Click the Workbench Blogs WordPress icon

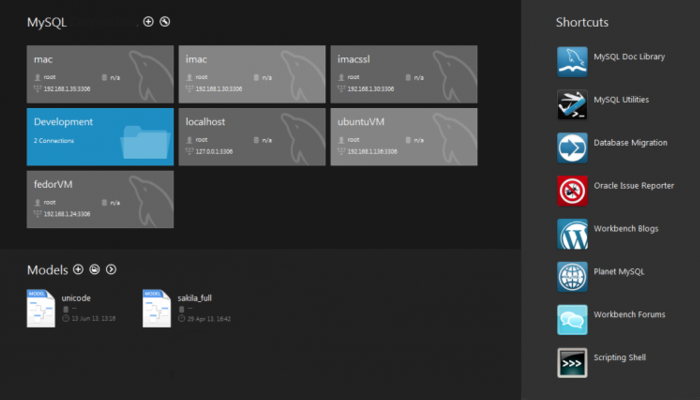pyautogui.click(x=572, y=233)
